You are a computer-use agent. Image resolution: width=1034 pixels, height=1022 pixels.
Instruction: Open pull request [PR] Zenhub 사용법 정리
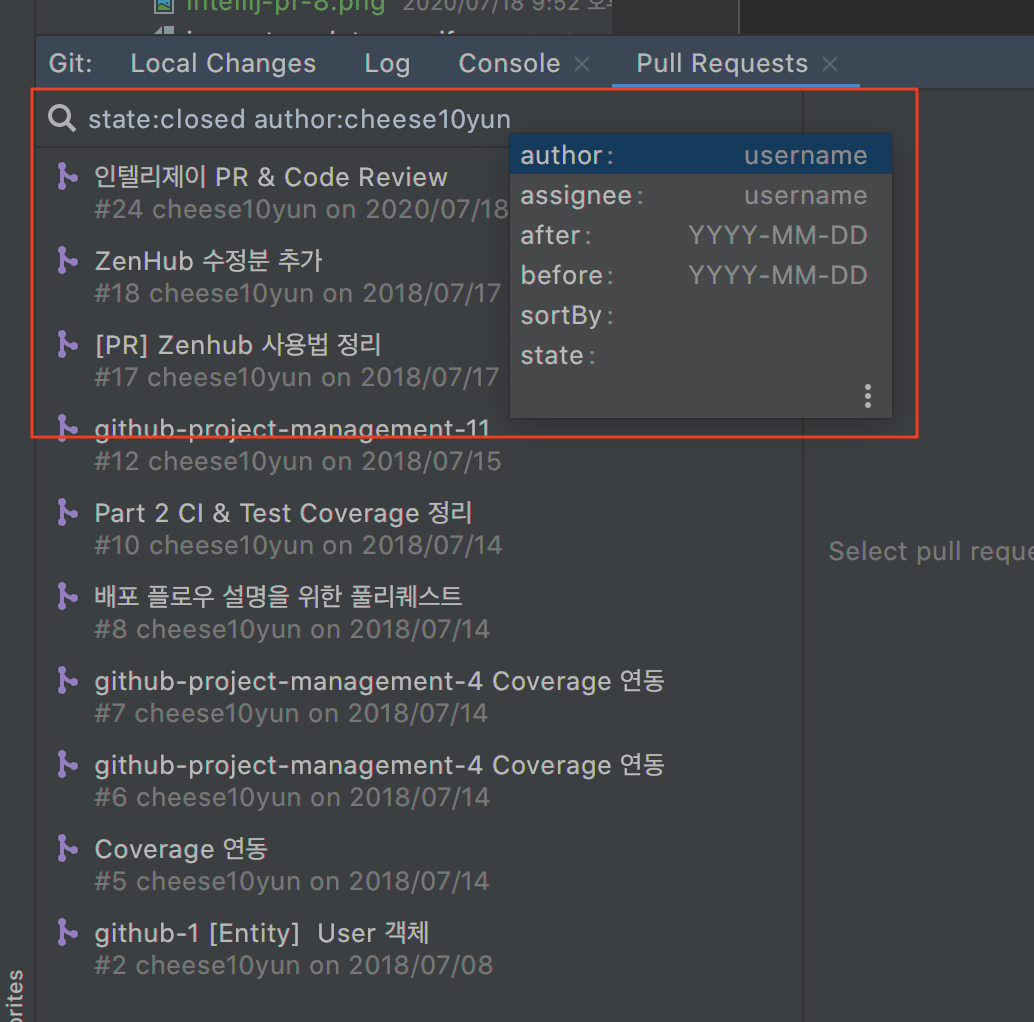[x=238, y=345]
